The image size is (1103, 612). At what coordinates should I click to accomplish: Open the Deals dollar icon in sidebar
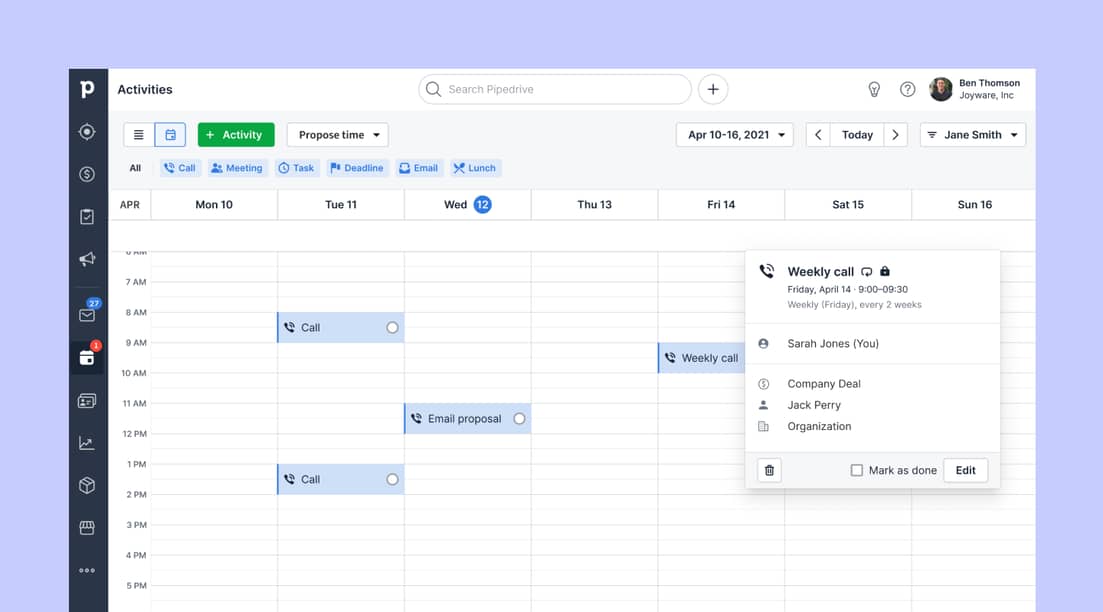click(87, 174)
